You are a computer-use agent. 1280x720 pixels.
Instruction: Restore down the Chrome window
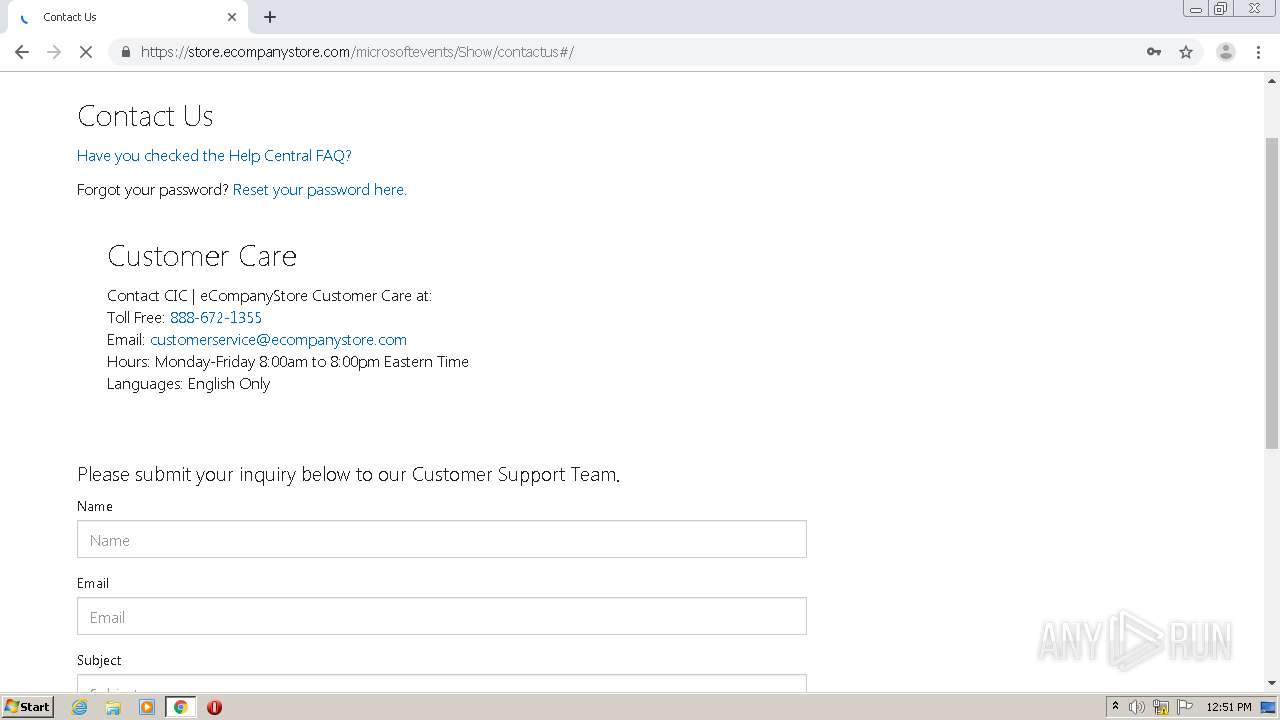tap(1221, 9)
